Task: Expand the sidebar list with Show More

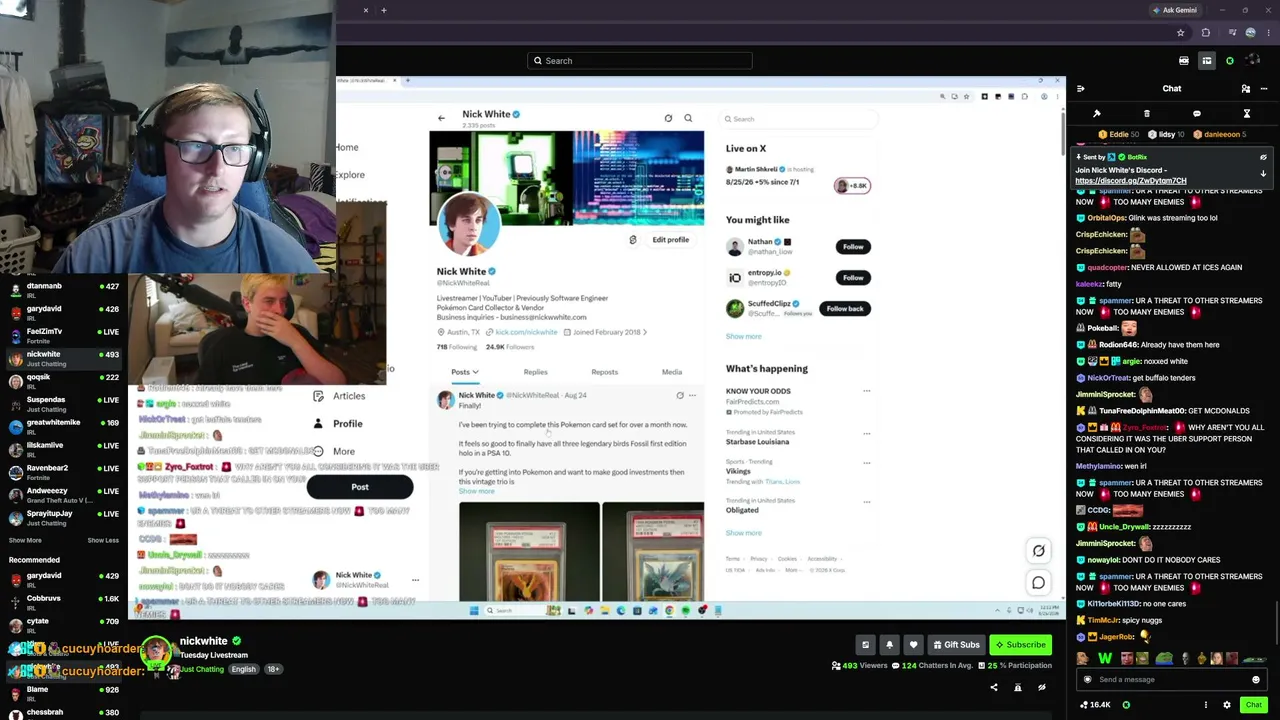Action: click(x=25, y=540)
